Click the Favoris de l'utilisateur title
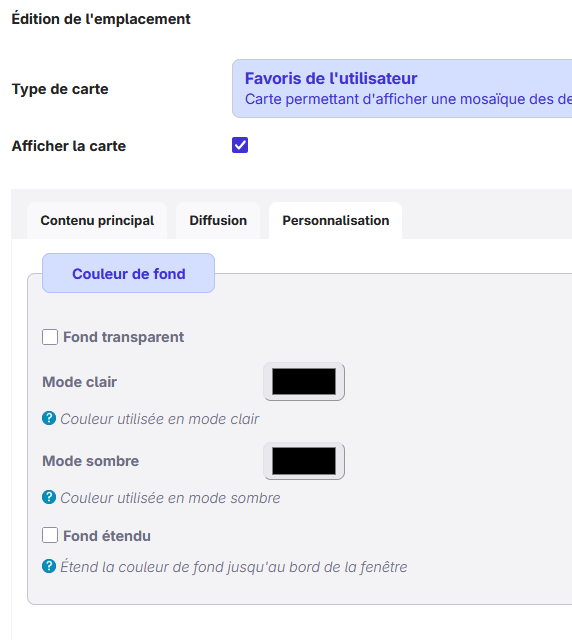572x640 pixels. click(x=331, y=78)
